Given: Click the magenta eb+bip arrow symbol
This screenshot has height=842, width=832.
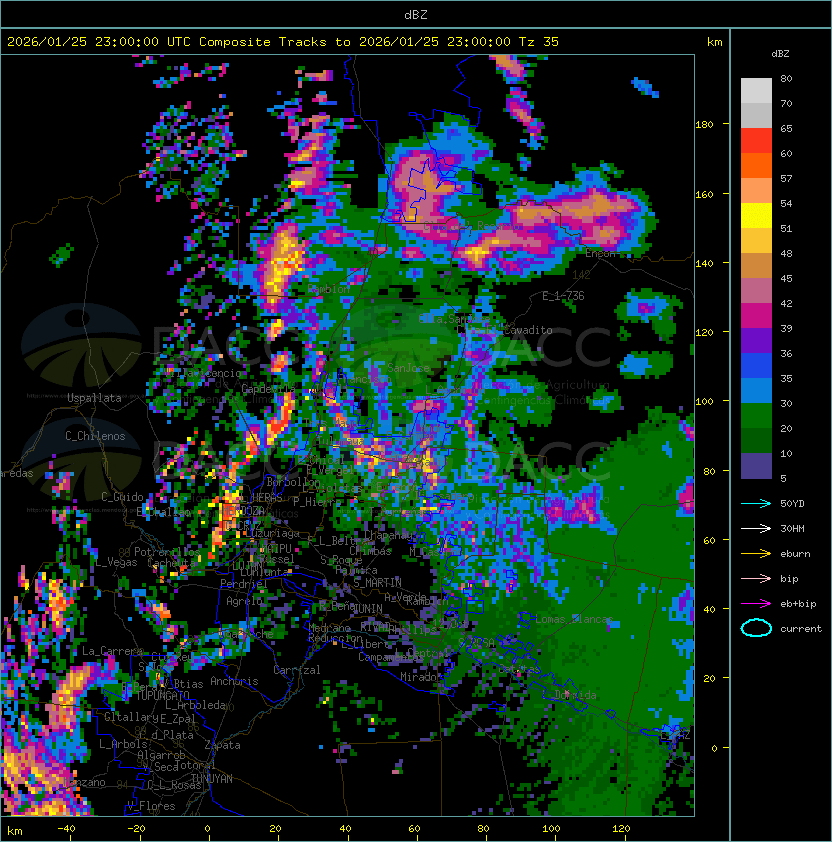Looking at the screenshot, I should click(x=756, y=604).
